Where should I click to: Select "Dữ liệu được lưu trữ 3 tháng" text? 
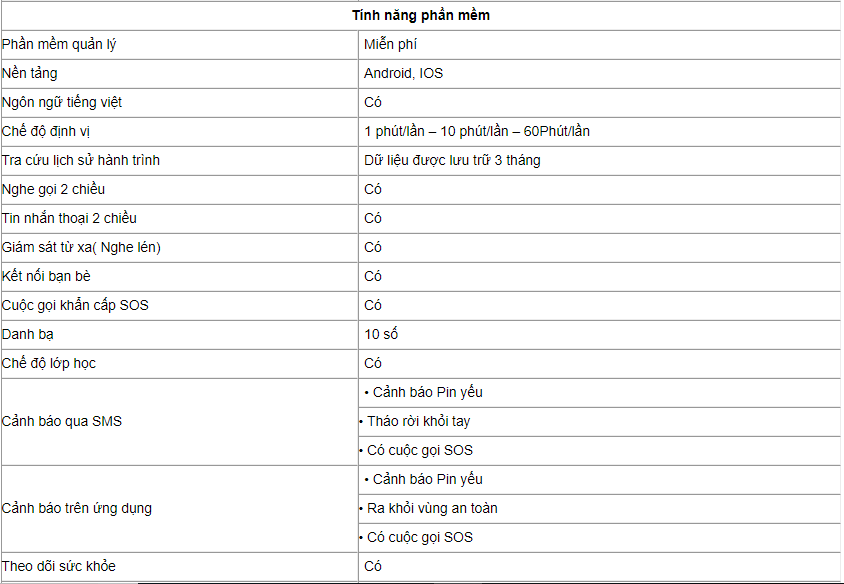(452, 161)
